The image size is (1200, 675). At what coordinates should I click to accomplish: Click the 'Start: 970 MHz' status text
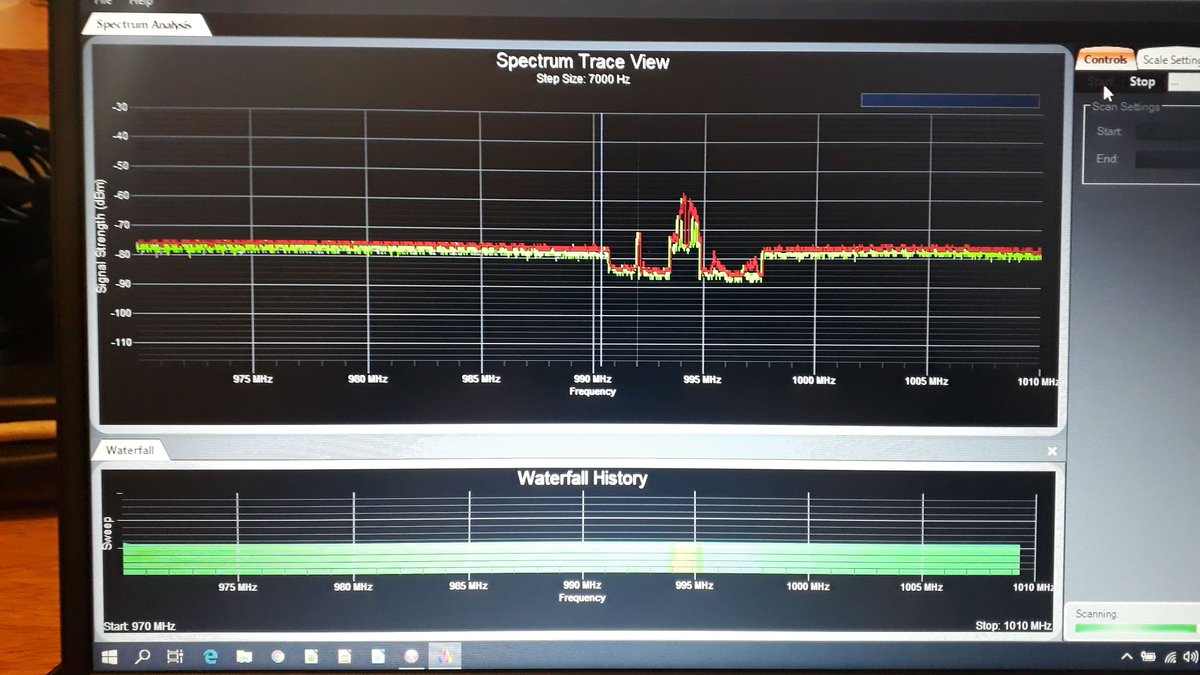point(139,627)
